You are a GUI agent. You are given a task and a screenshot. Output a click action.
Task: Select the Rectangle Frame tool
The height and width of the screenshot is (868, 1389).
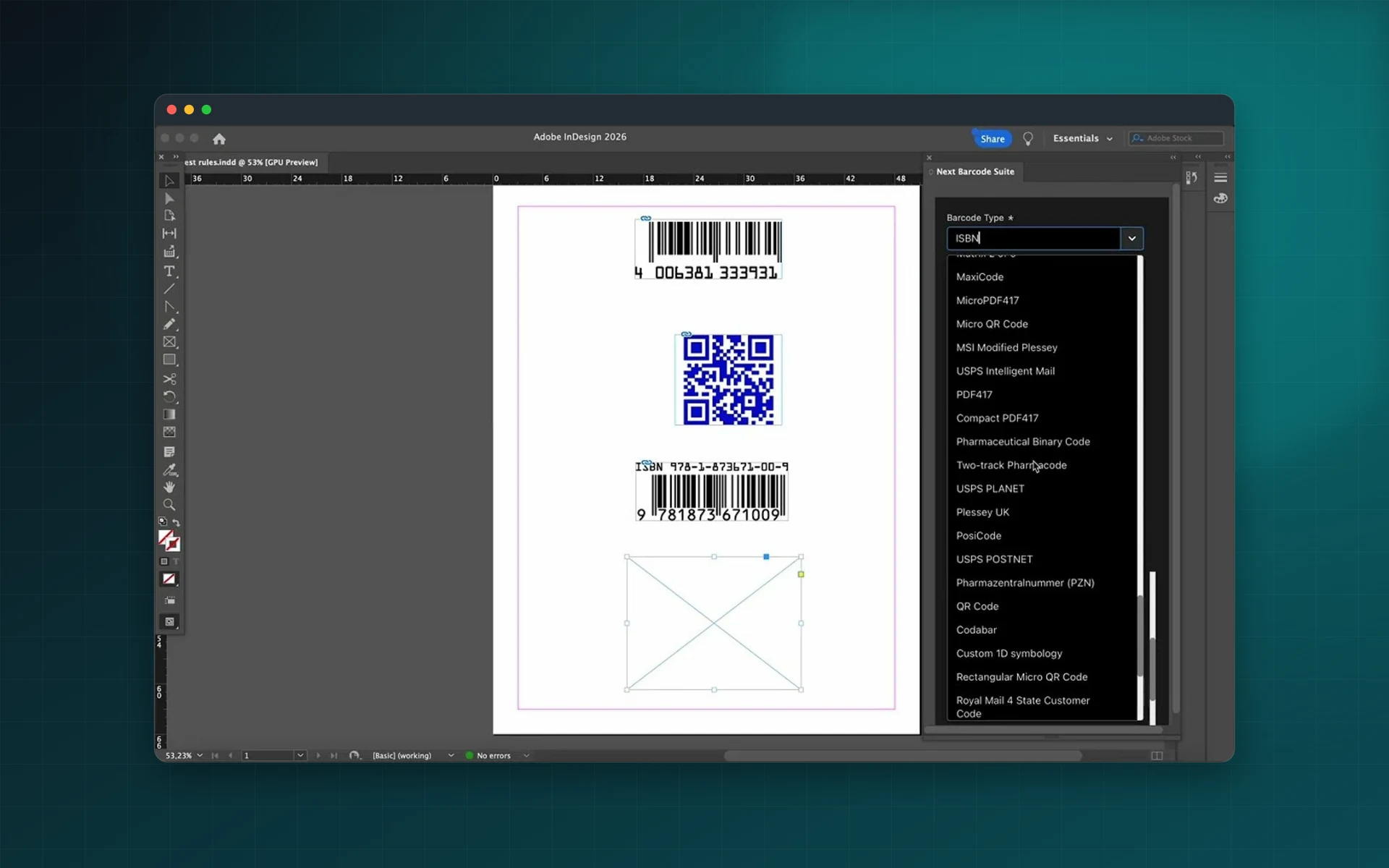pyautogui.click(x=169, y=342)
